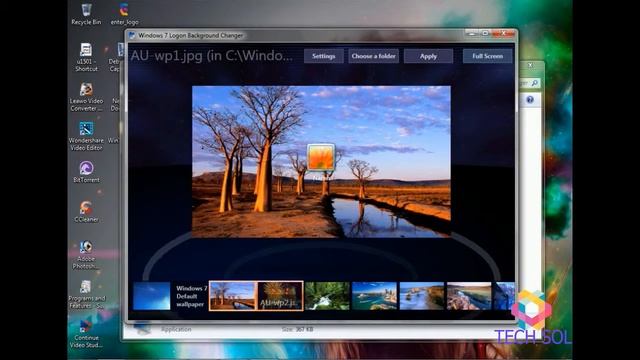Screen dimensions: 640x360
Task: Click the user avatar tile in preview
Action: coord(321,157)
